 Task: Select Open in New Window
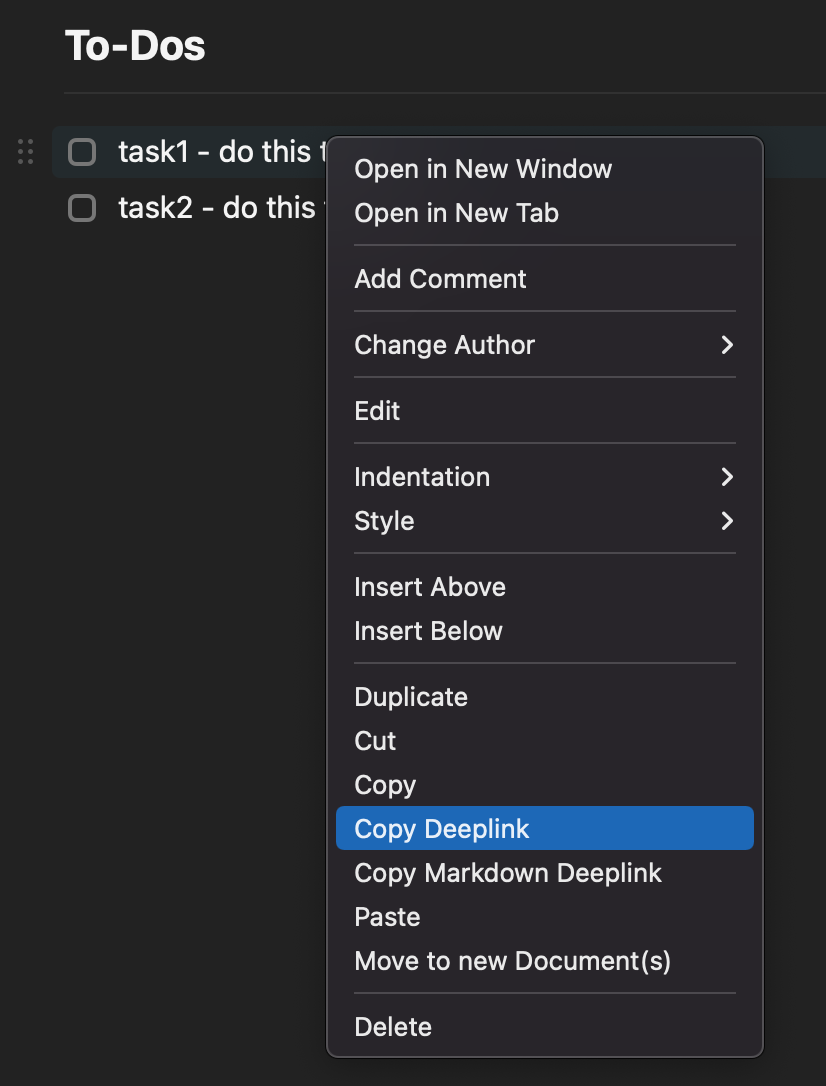(484, 169)
